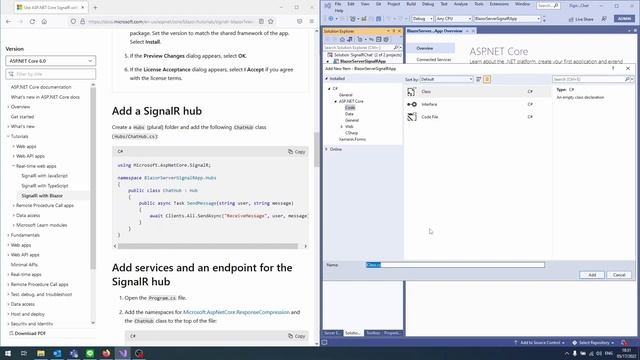Open the SignalR with JavaScript tutorial
The image size is (640, 360).
(44, 176)
